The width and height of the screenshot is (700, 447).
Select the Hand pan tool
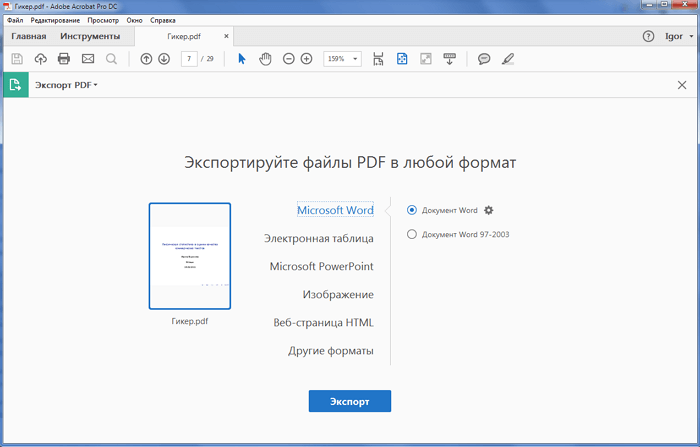(x=265, y=59)
